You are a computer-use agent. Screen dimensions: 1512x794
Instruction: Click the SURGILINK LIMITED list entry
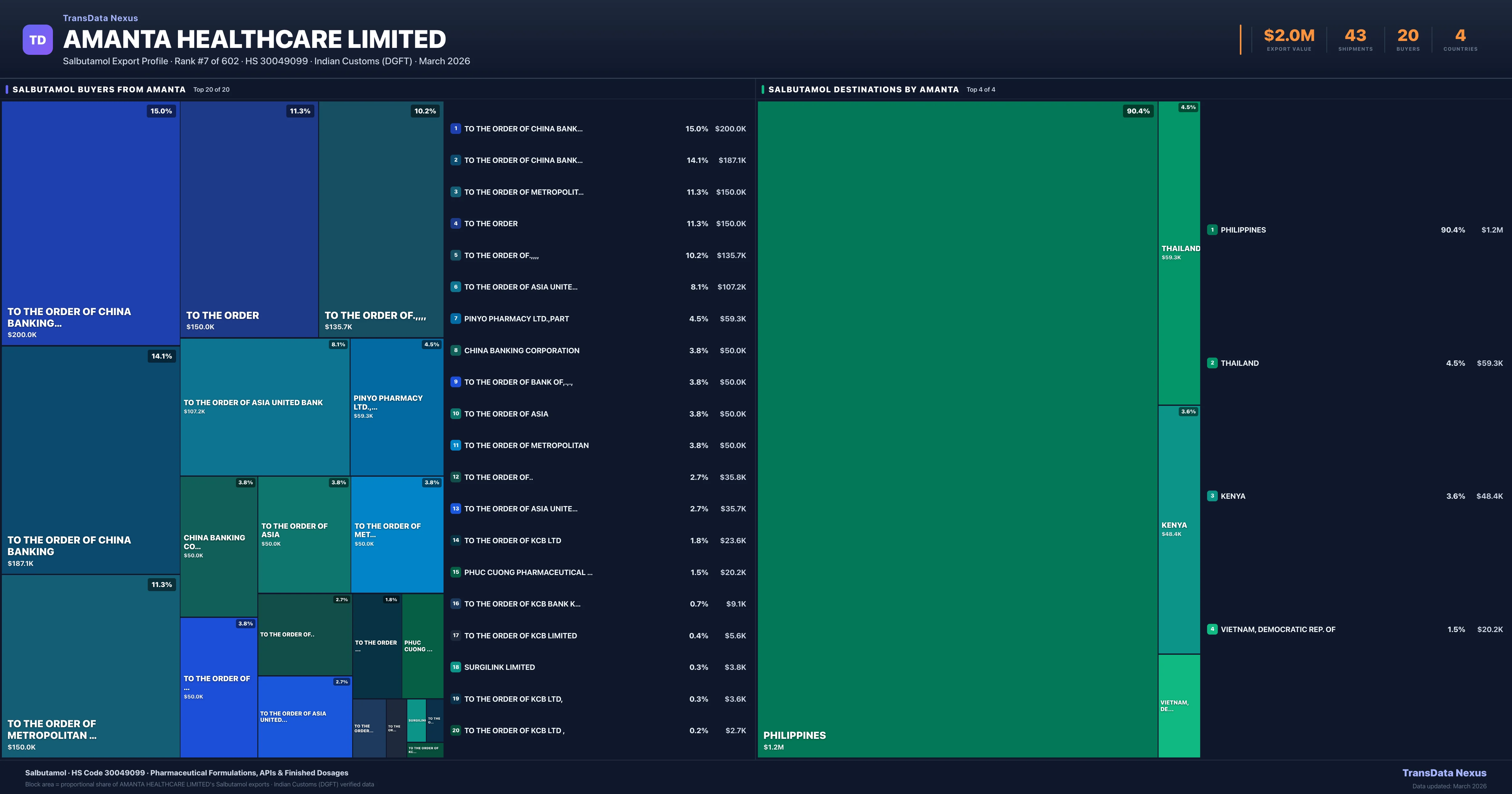[499, 667]
